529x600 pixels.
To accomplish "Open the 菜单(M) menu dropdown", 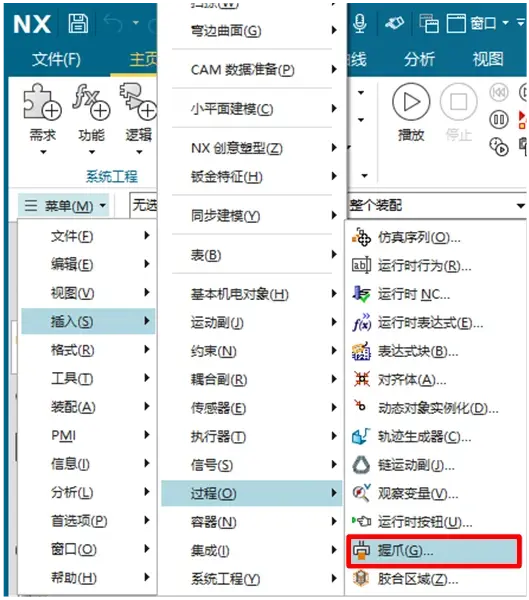I will (64, 206).
